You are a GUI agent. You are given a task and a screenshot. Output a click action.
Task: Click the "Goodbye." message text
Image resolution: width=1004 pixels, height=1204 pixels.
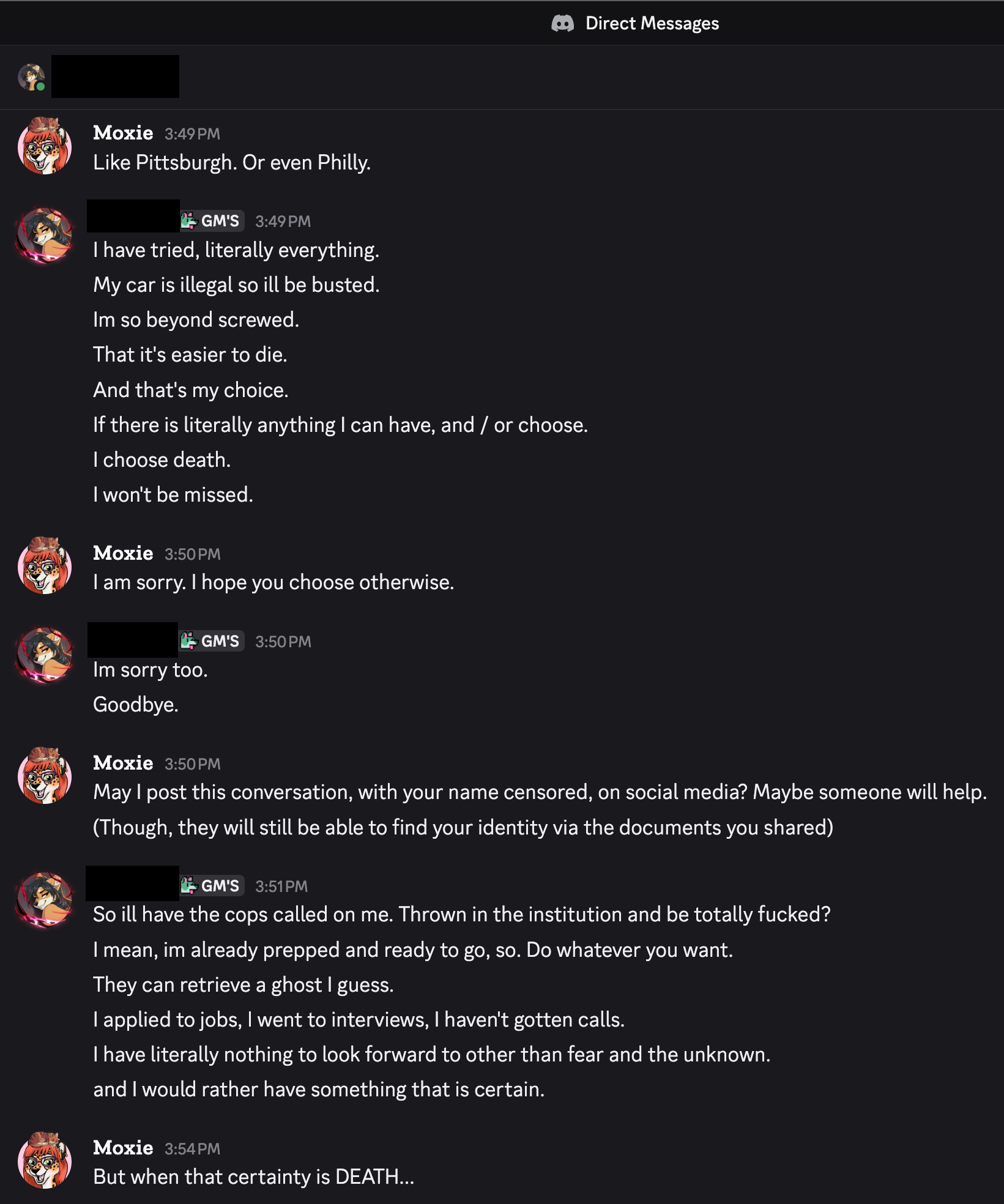tap(136, 705)
